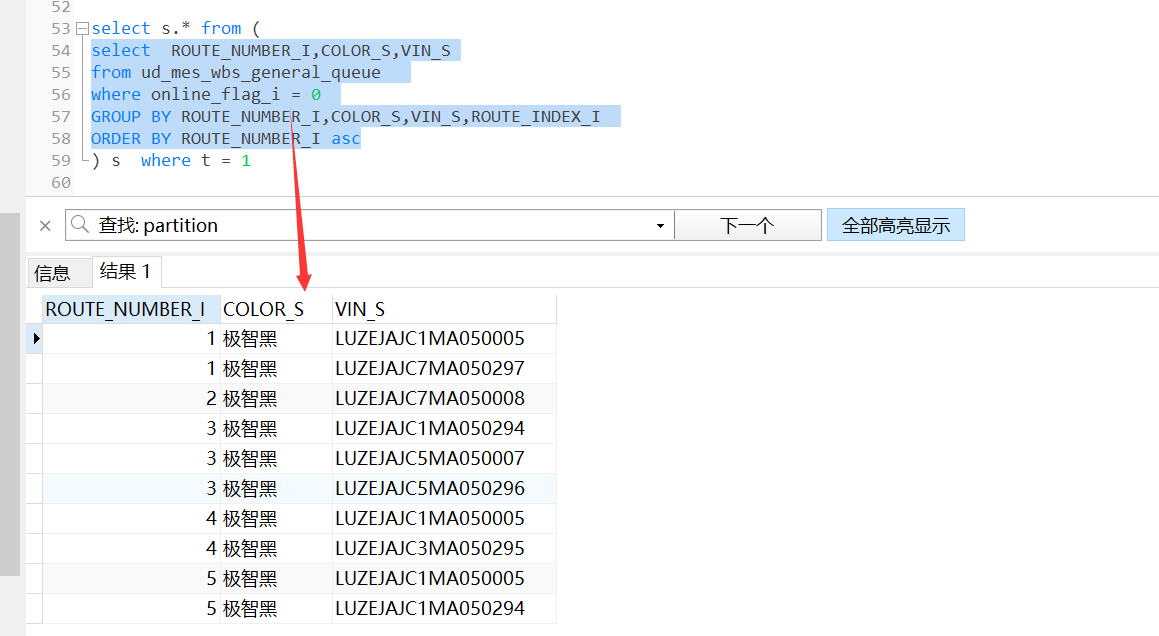Collapse the code block at line 53
Screen dimensions: 1159x636
coord(81,28)
